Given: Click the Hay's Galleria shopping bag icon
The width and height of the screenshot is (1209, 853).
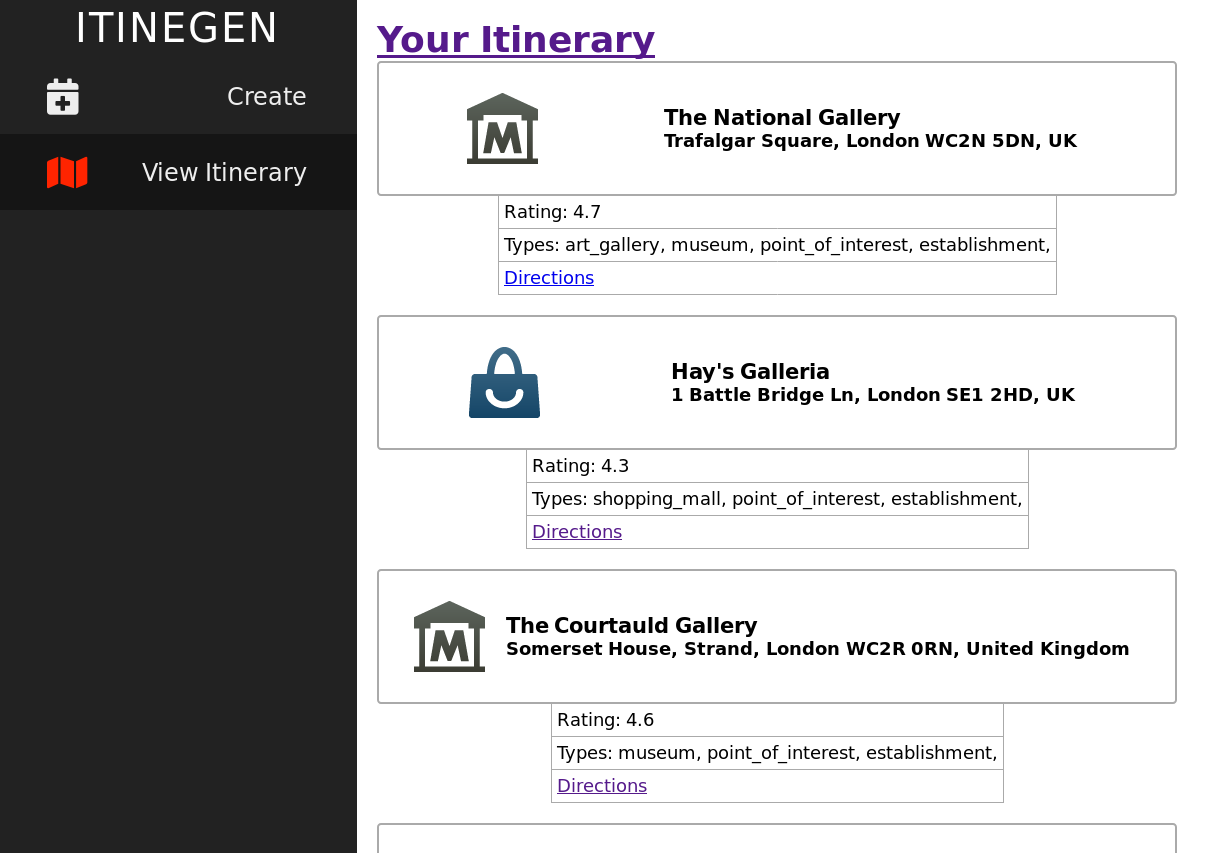Looking at the screenshot, I should click(504, 382).
